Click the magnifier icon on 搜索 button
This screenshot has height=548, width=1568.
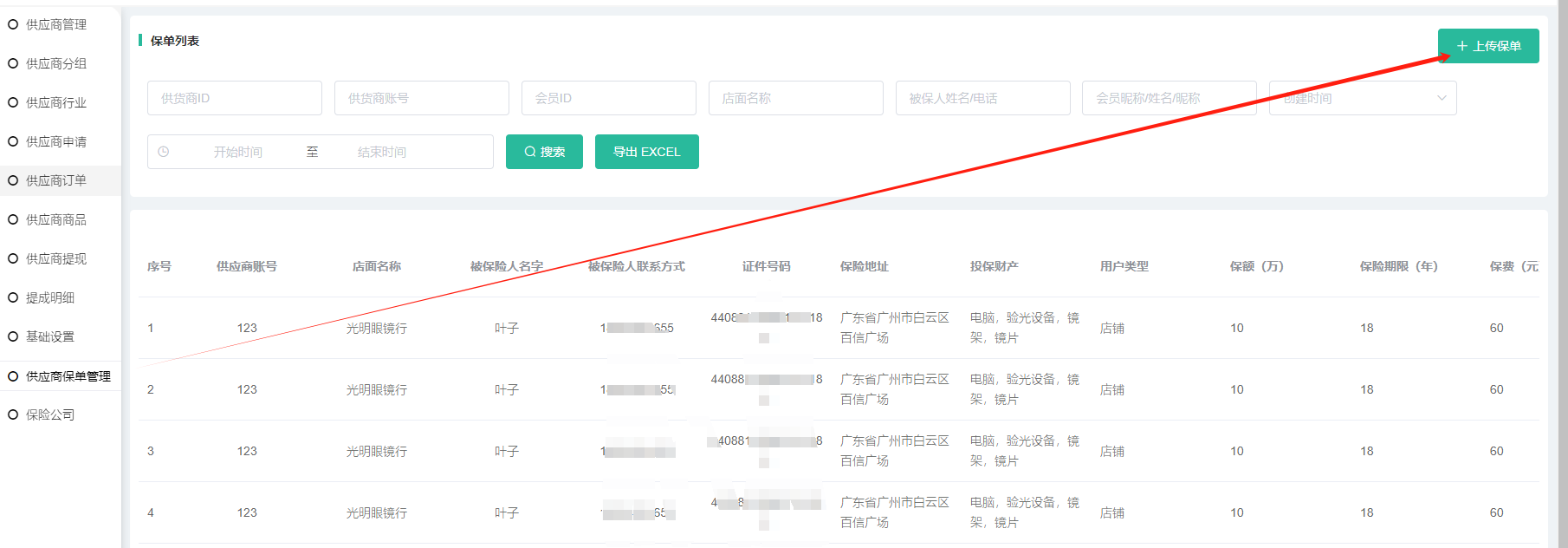pyautogui.click(x=530, y=152)
